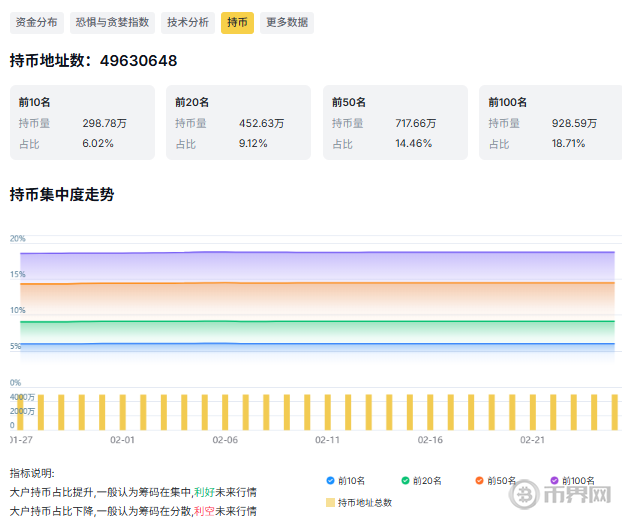
Task: Click the 02-16 date axis label
Action: pyautogui.click(x=430, y=440)
